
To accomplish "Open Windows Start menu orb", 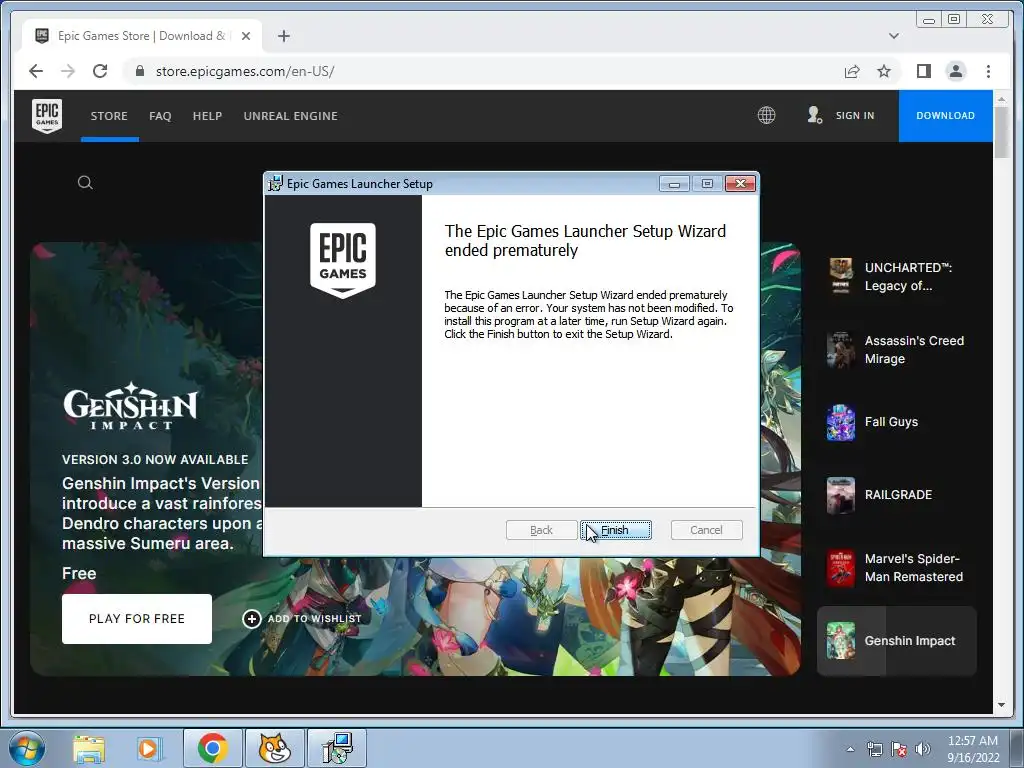I will [x=27, y=748].
